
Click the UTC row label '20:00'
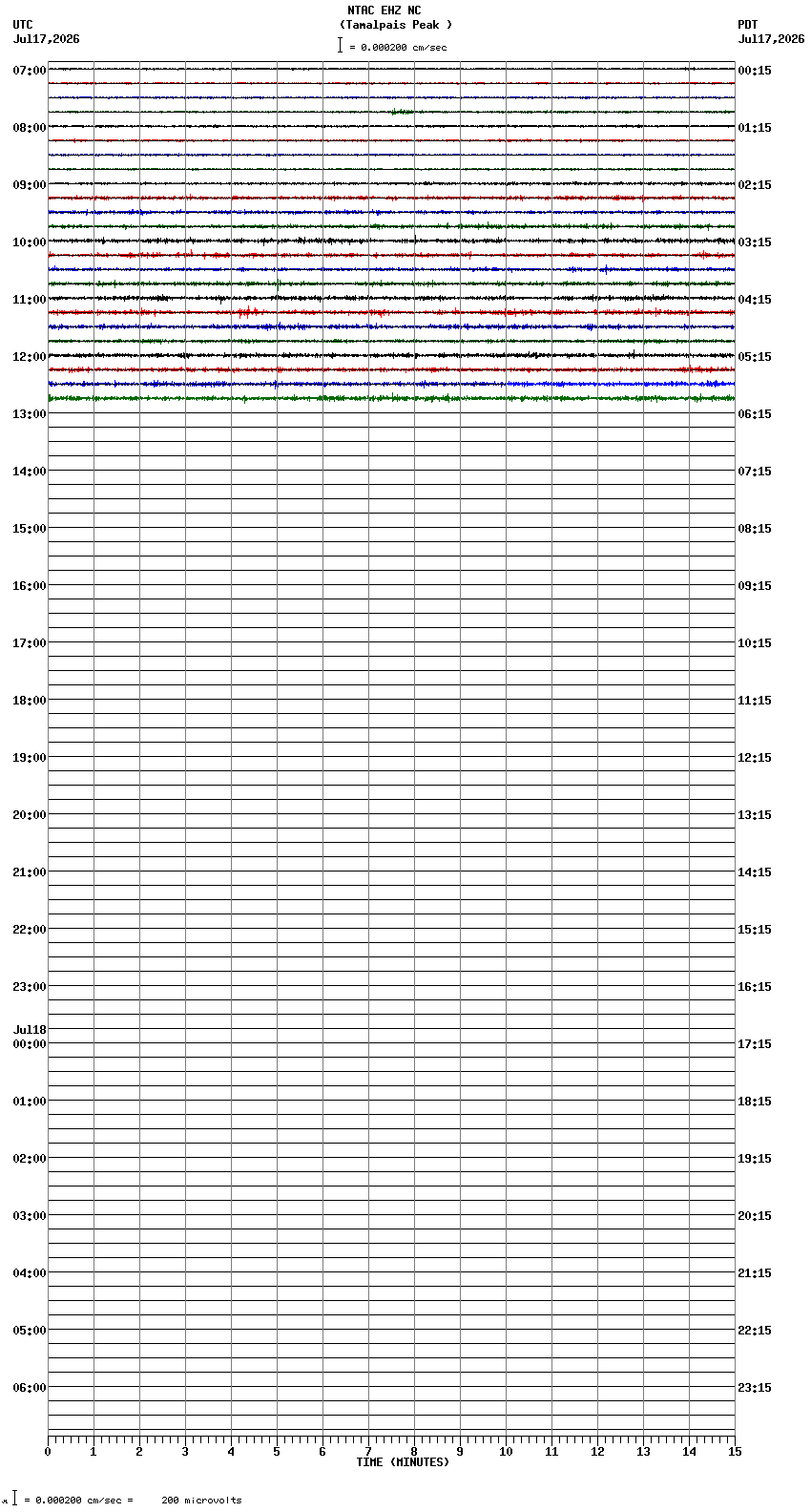coord(30,815)
